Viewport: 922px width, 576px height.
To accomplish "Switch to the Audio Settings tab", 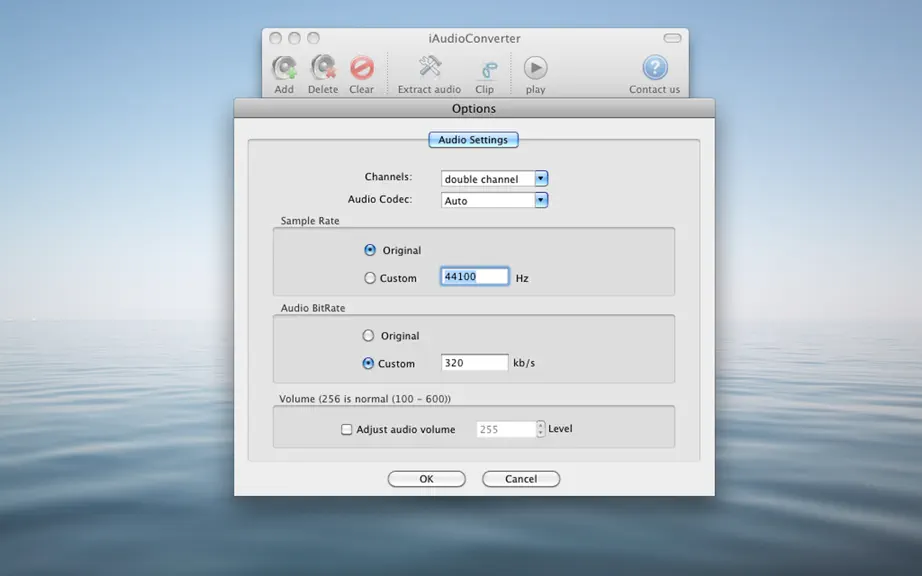I will 473,140.
